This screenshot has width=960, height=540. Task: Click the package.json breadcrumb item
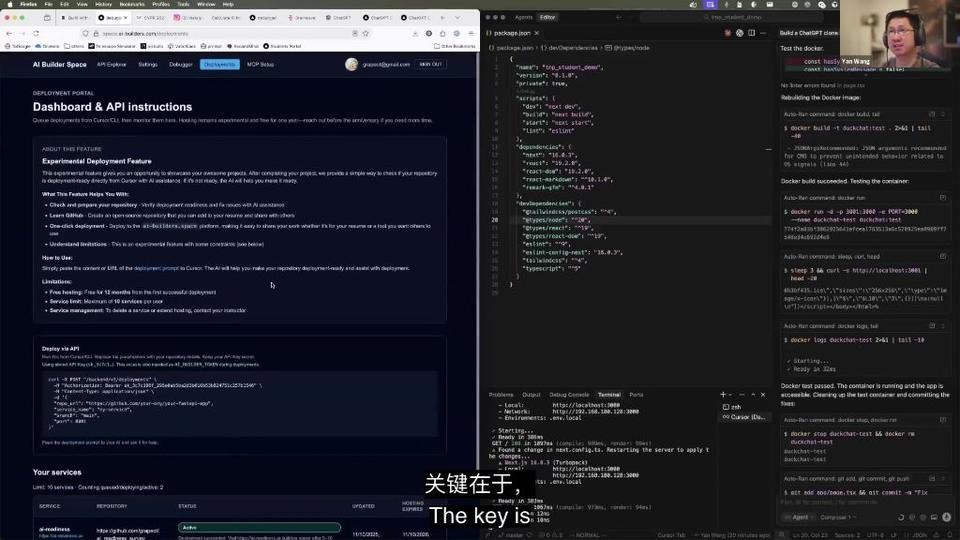click(511, 48)
